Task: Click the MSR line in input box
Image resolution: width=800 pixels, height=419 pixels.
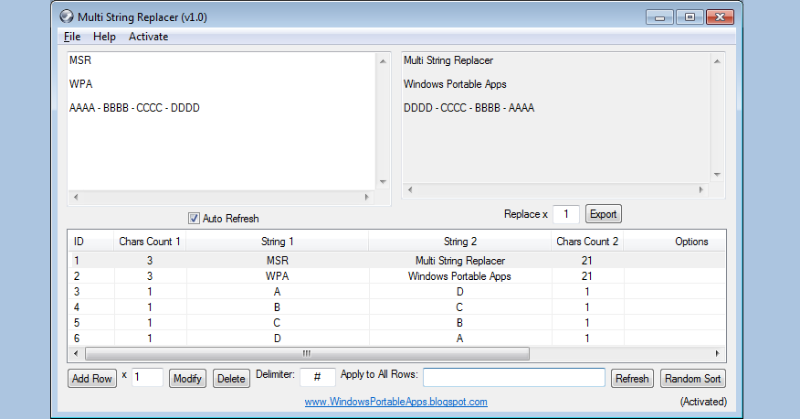Action: 80,60
